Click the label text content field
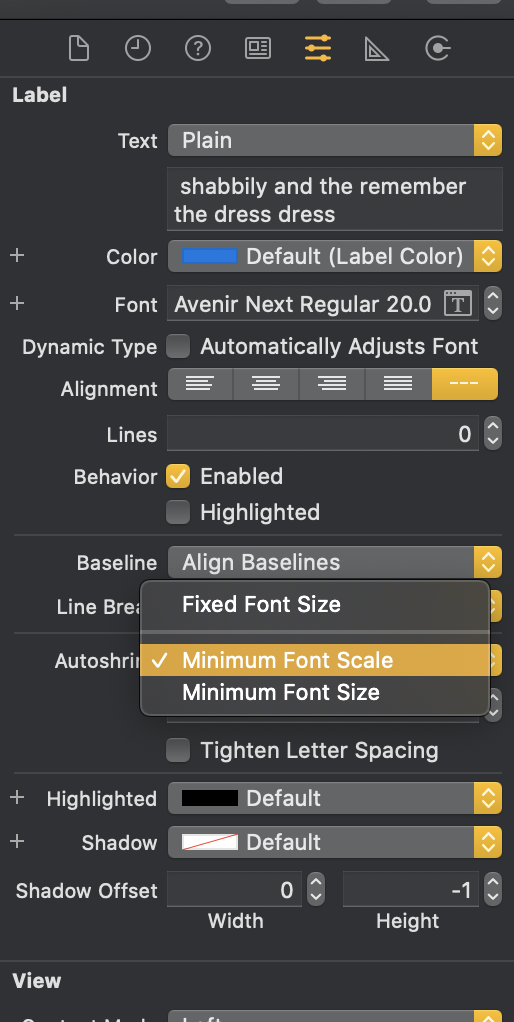514x1022 pixels. tap(335, 199)
